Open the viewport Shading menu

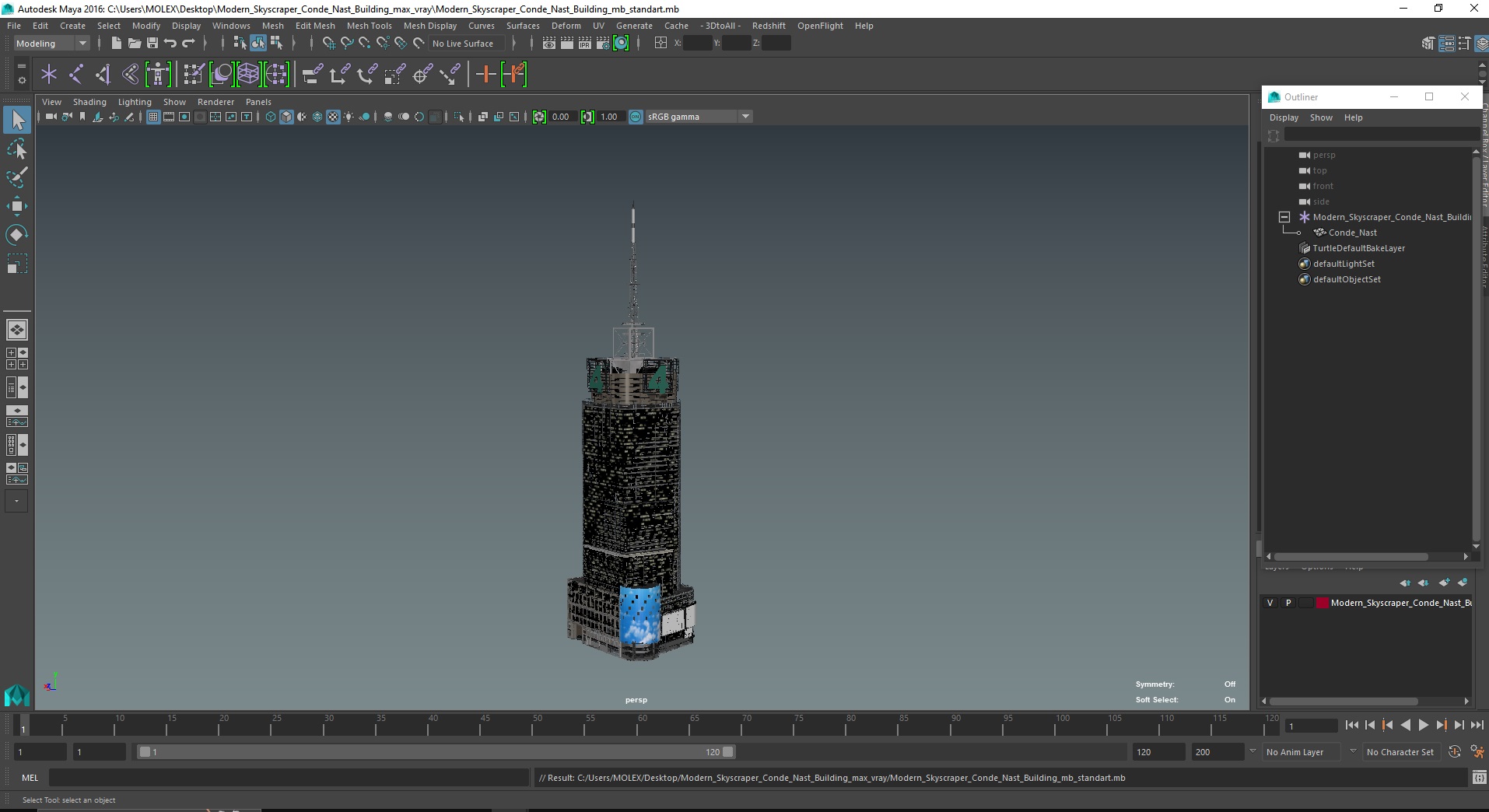click(x=89, y=102)
